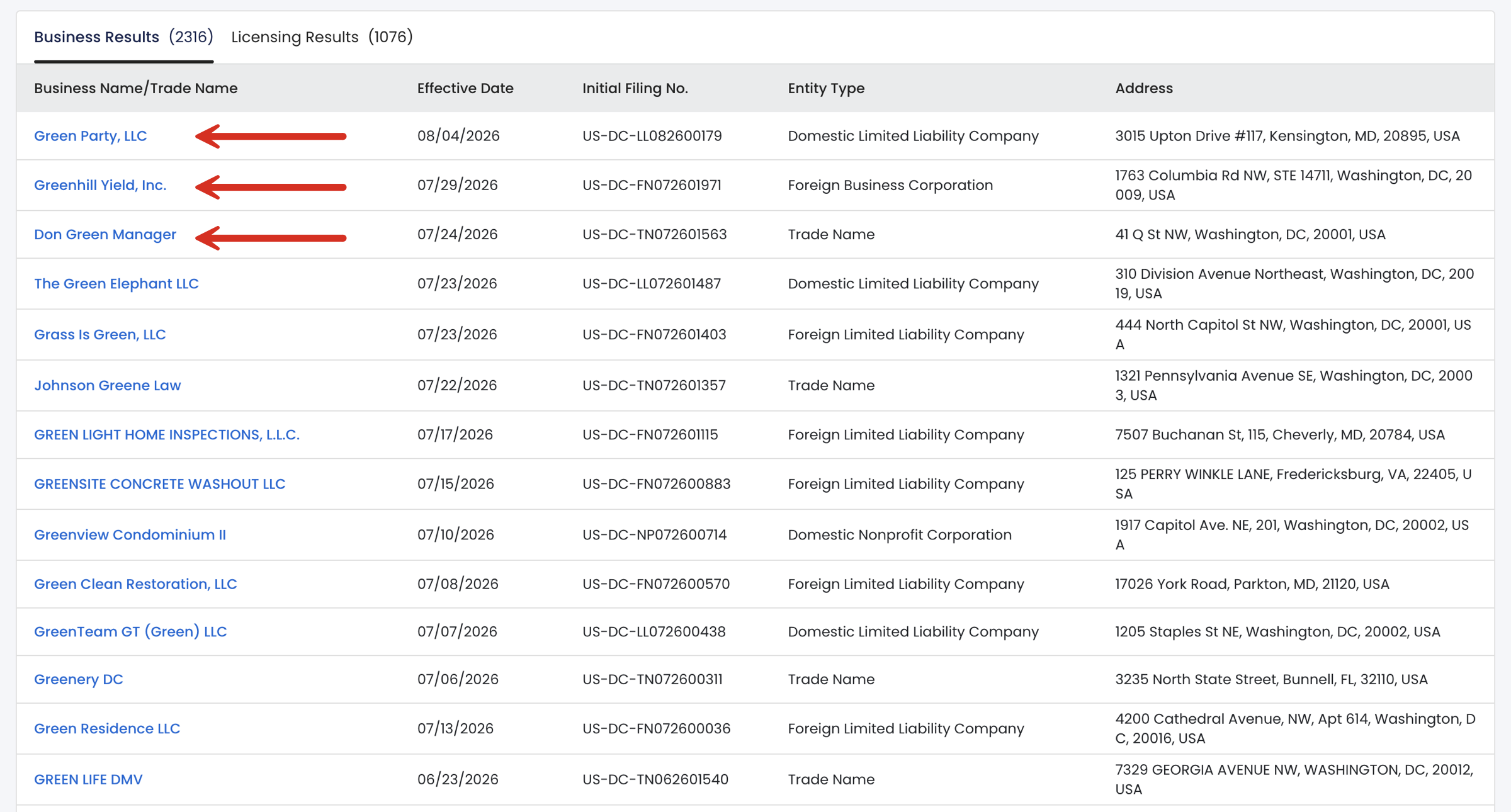
Task: Open the Greenhill Yield, Inc. record
Action: click(100, 185)
